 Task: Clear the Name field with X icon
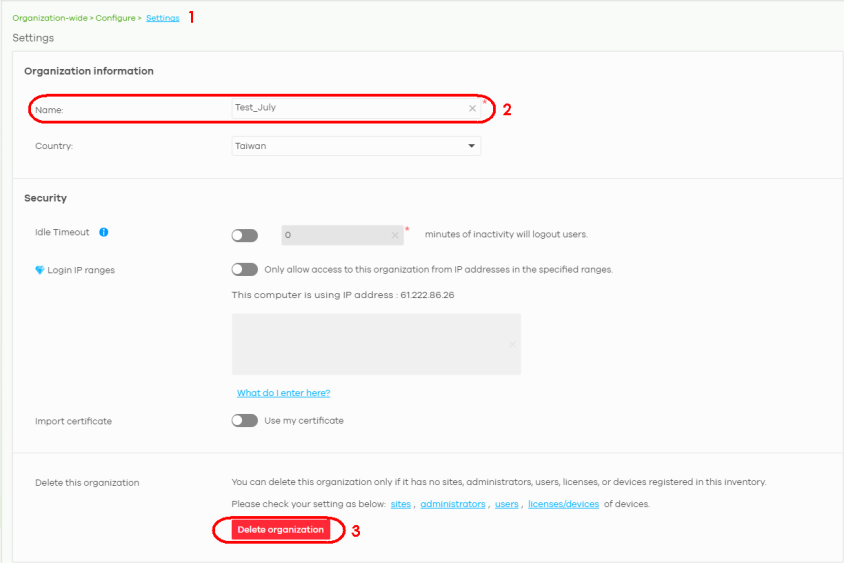[x=472, y=108]
